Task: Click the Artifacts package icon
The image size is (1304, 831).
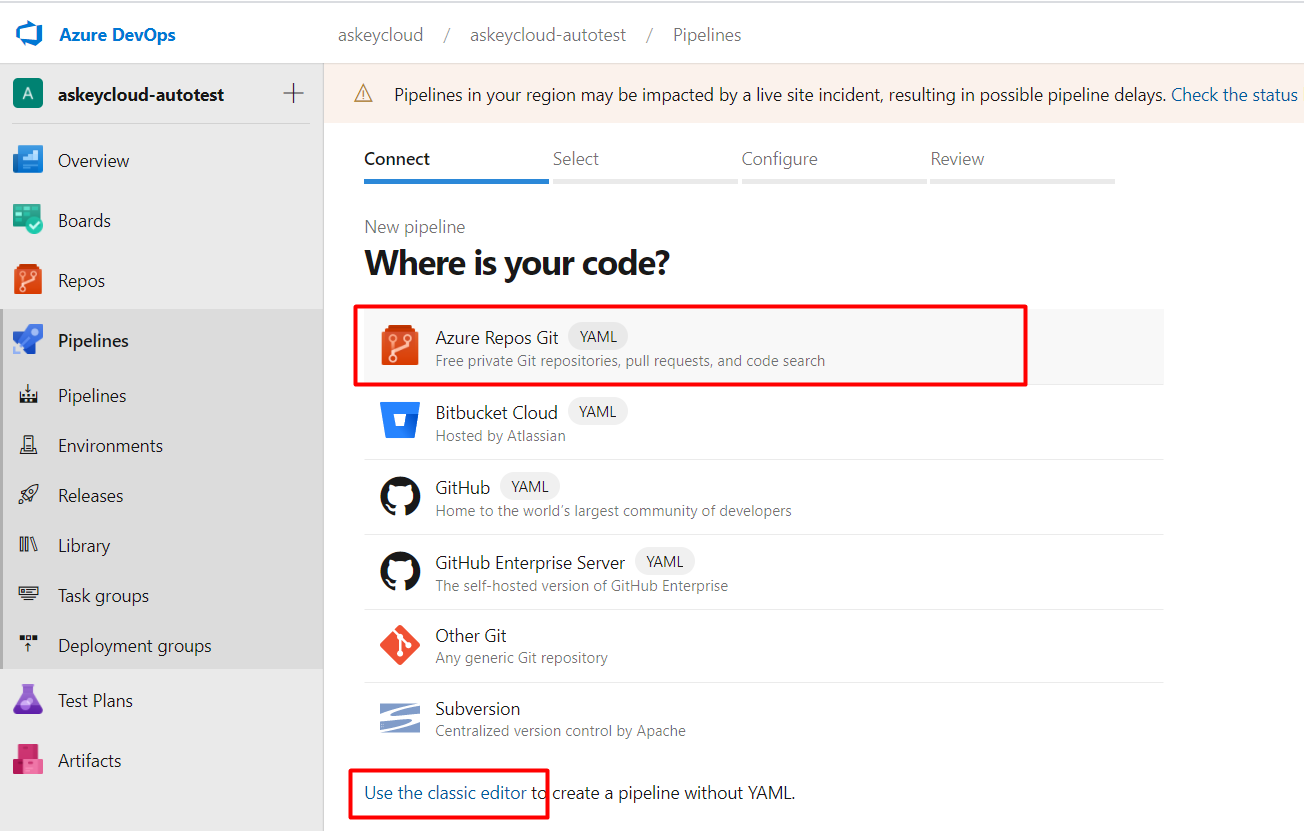Action: 28,760
